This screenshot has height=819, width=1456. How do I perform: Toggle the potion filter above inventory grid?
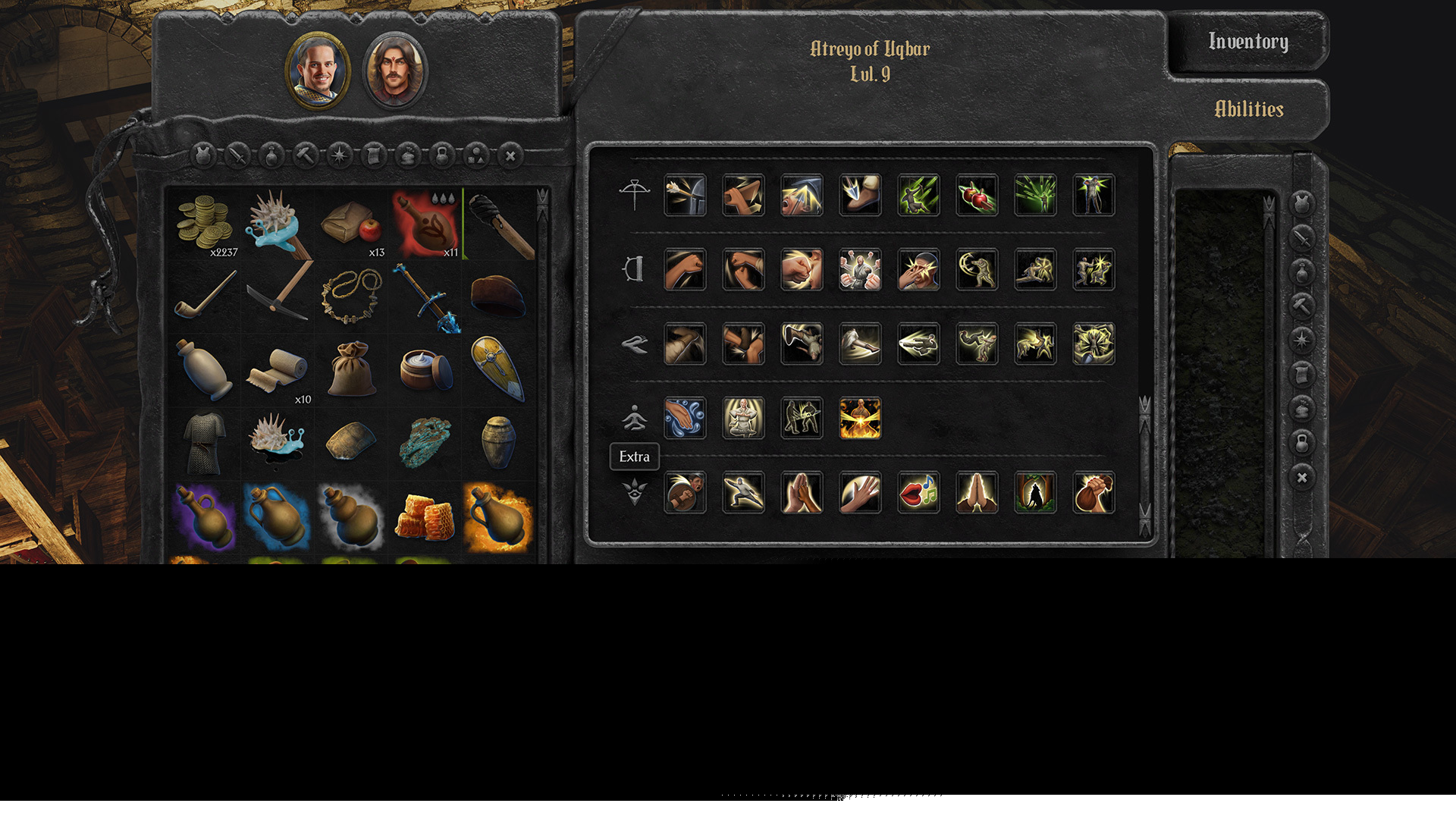pyautogui.click(x=271, y=156)
